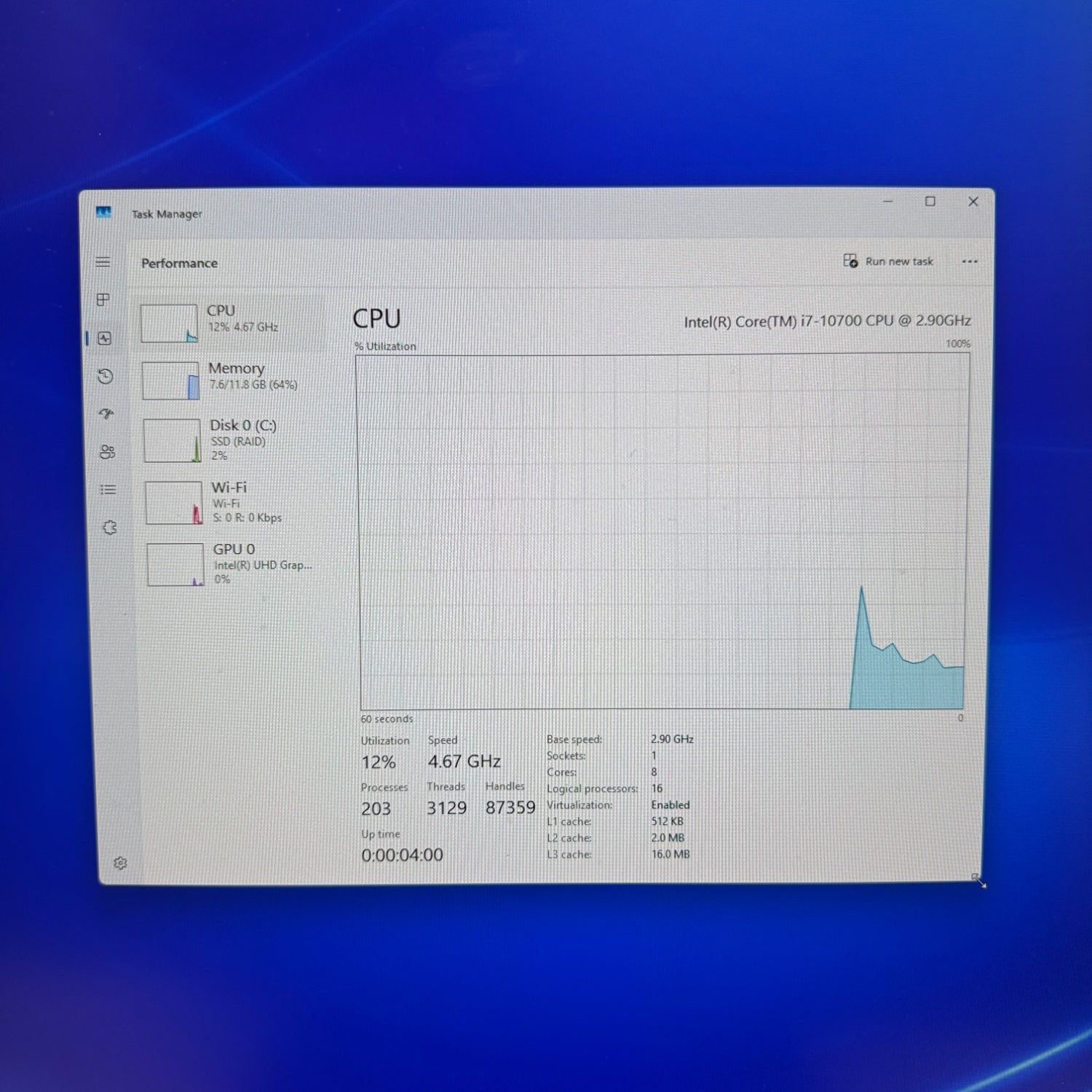Open the hamburger navigation menu
Viewport: 1092px width, 1092px height.
click(103, 262)
